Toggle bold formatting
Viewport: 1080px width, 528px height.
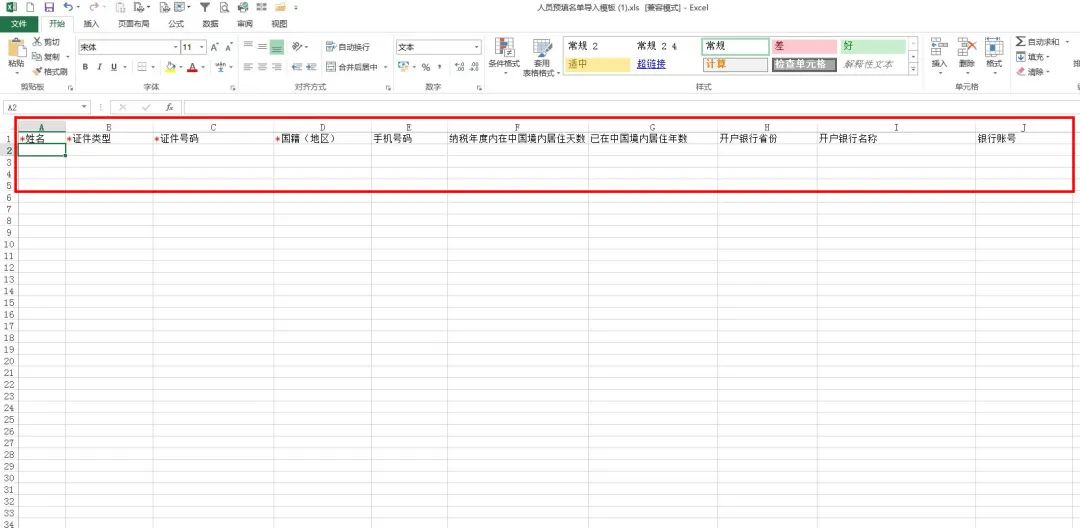85,67
